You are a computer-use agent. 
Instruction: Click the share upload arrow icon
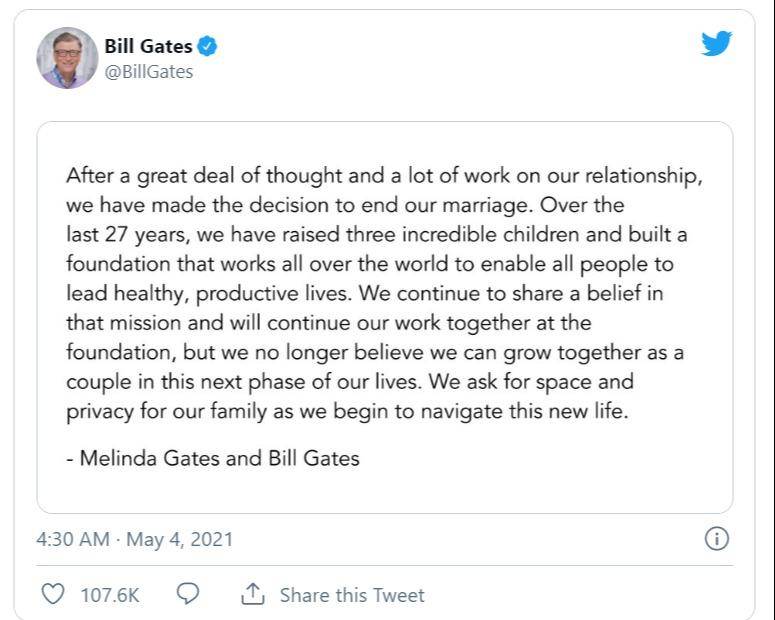tap(253, 593)
